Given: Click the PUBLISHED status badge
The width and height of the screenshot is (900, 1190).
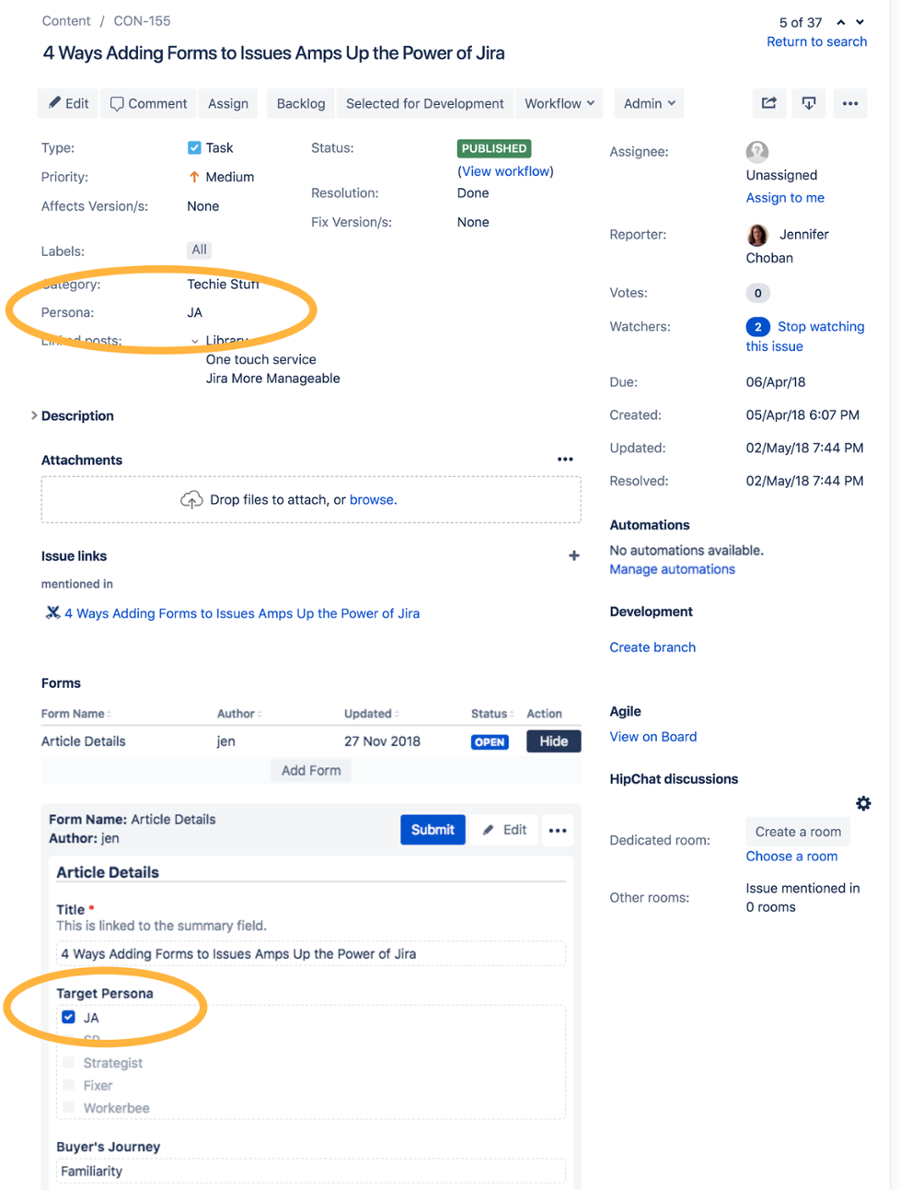Looking at the screenshot, I should coord(494,149).
